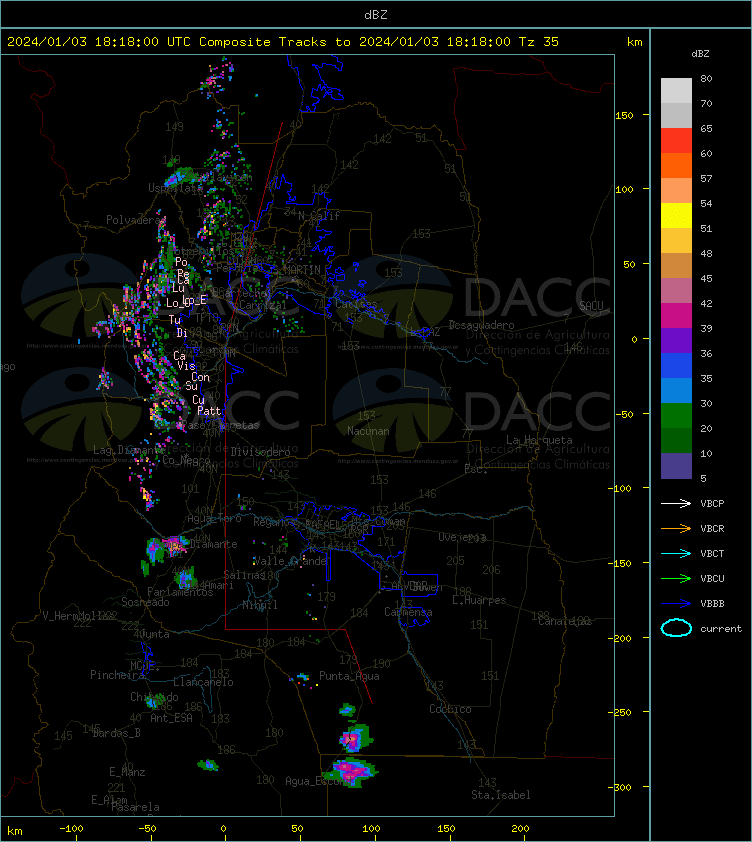This screenshot has height=842, width=752.
Task: Select the light gray 80–70 dBZ swatch
Action: click(676, 91)
